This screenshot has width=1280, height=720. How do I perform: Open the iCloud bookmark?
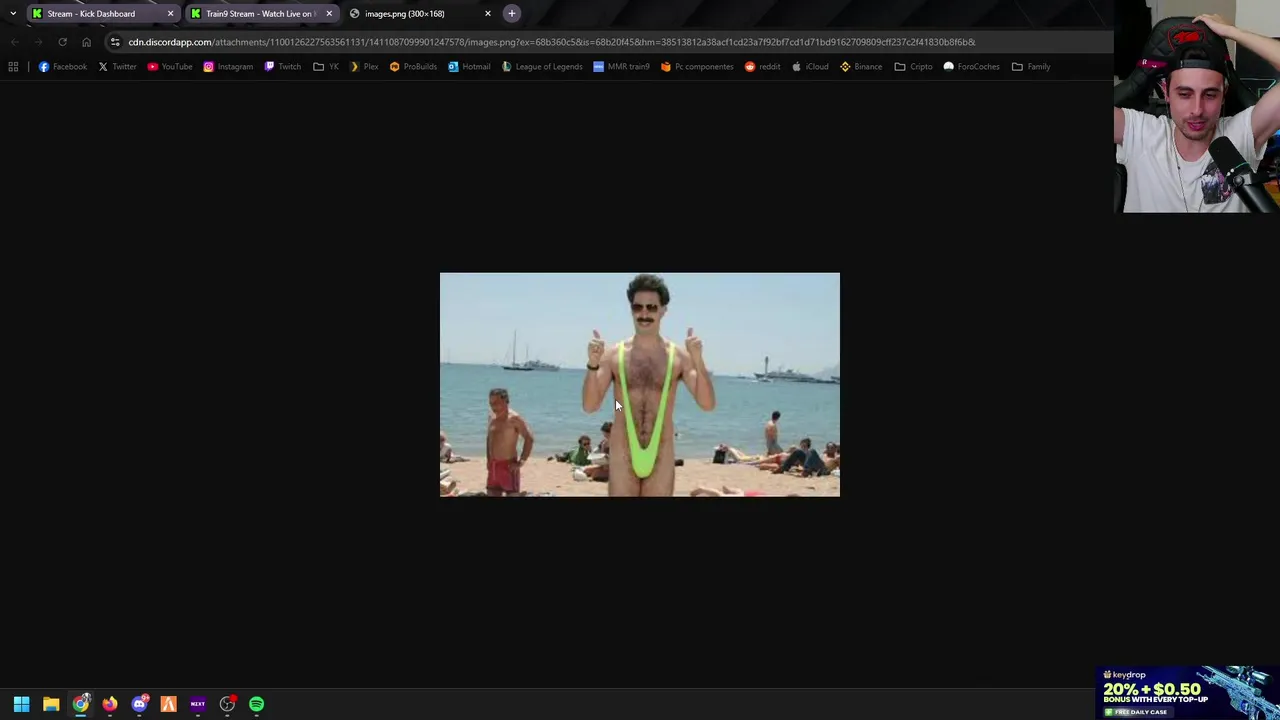coord(810,66)
